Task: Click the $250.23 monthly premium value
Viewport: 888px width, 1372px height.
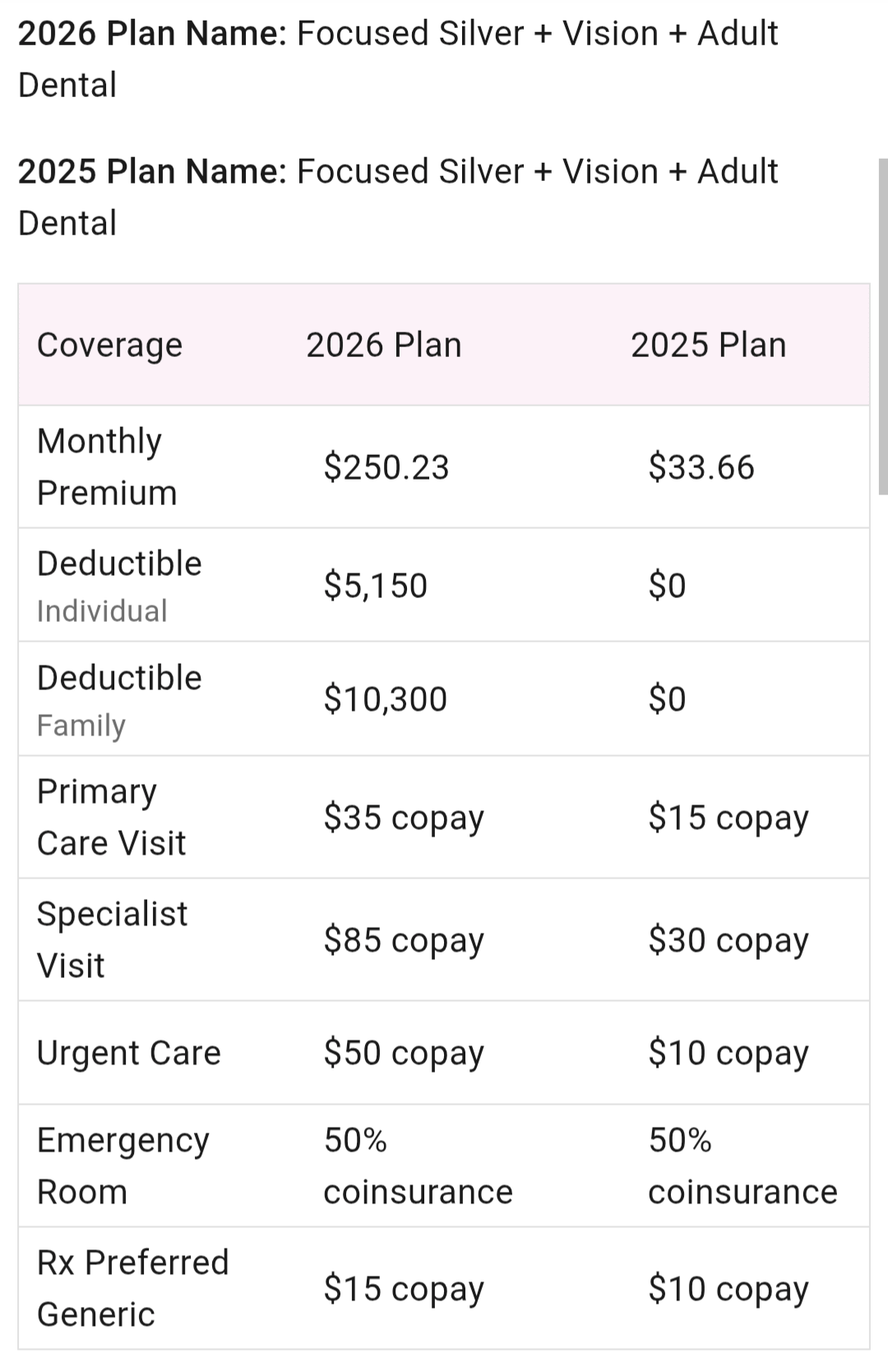Action: coord(386,467)
